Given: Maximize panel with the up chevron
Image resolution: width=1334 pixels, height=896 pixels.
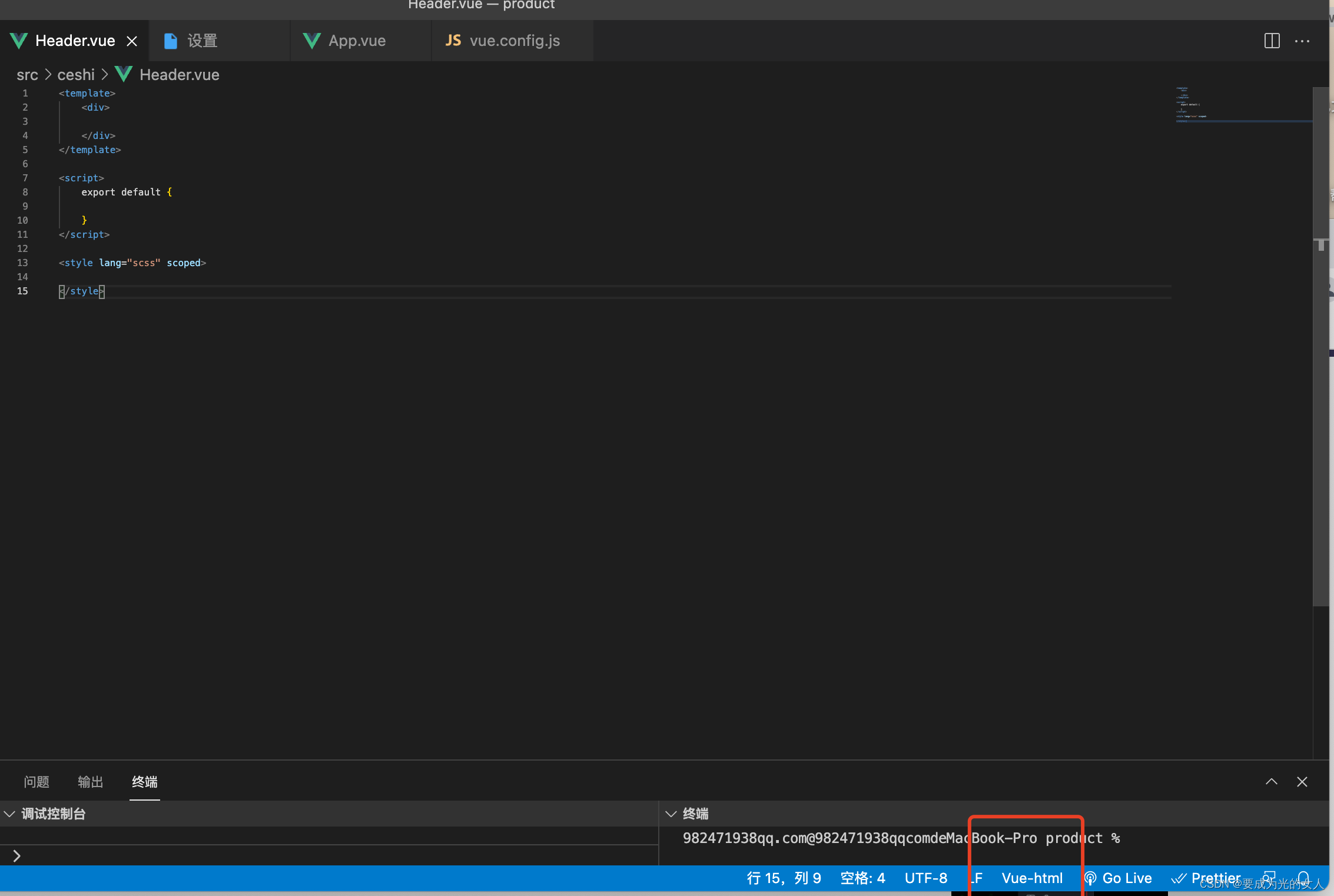Looking at the screenshot, I should pyautogui.click(x=1271, y=781).
